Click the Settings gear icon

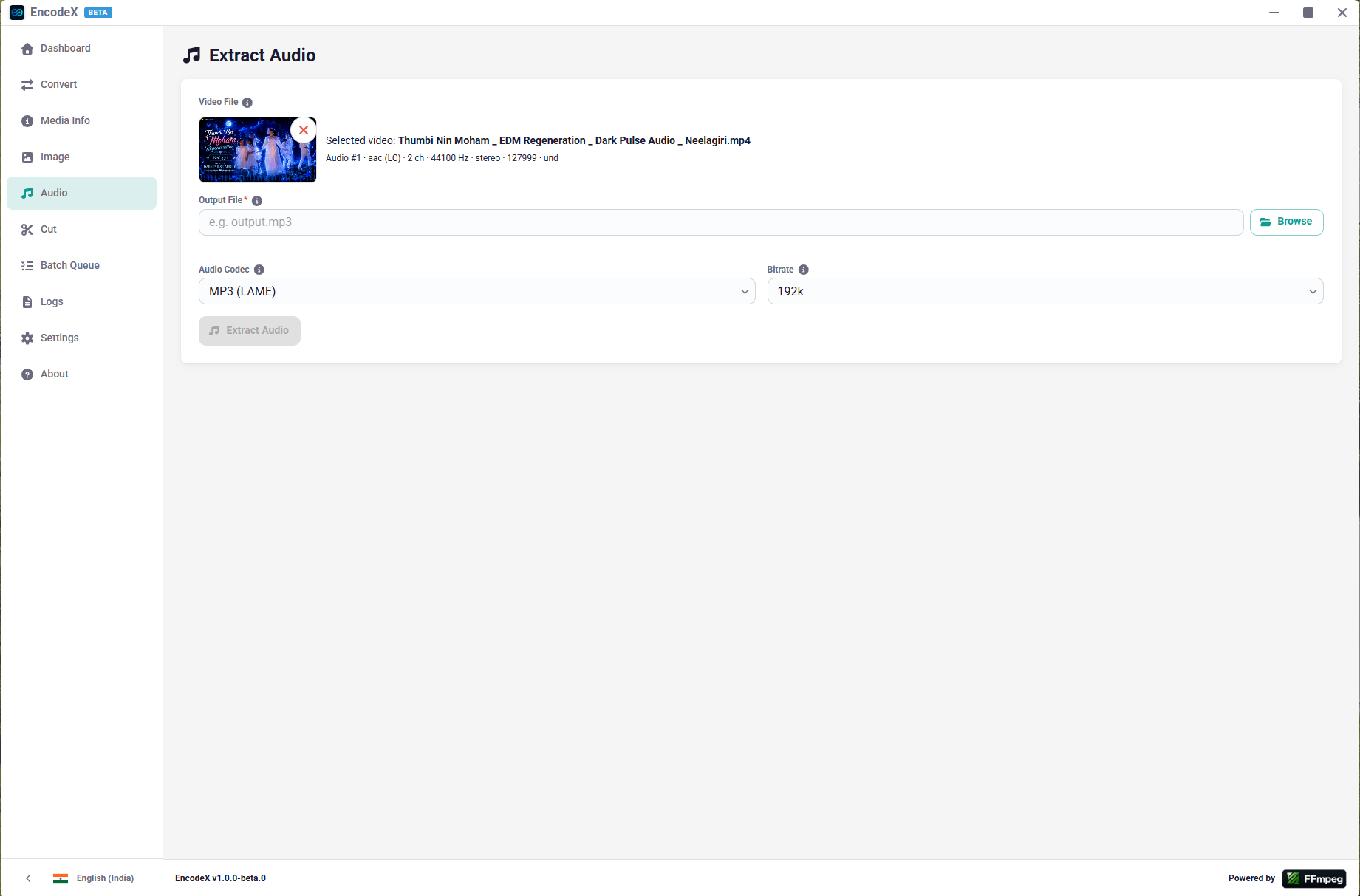[27, 338]
